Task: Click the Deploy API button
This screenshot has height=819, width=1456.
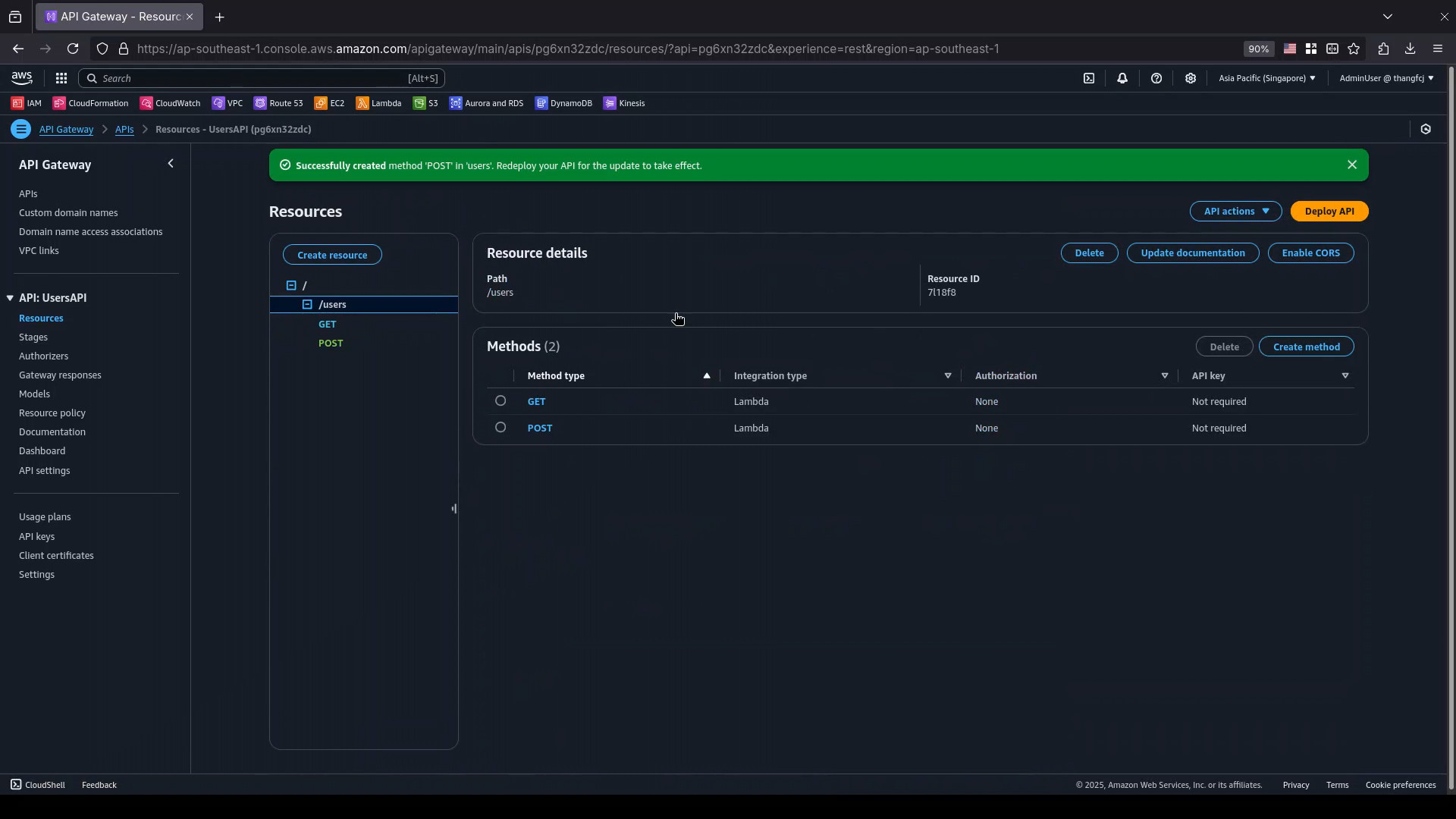Action: 1329,211
